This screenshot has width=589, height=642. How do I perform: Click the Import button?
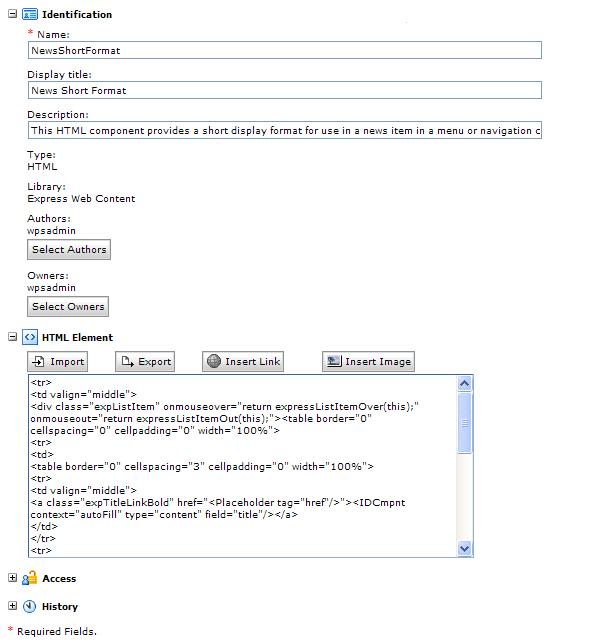[58, 362]
